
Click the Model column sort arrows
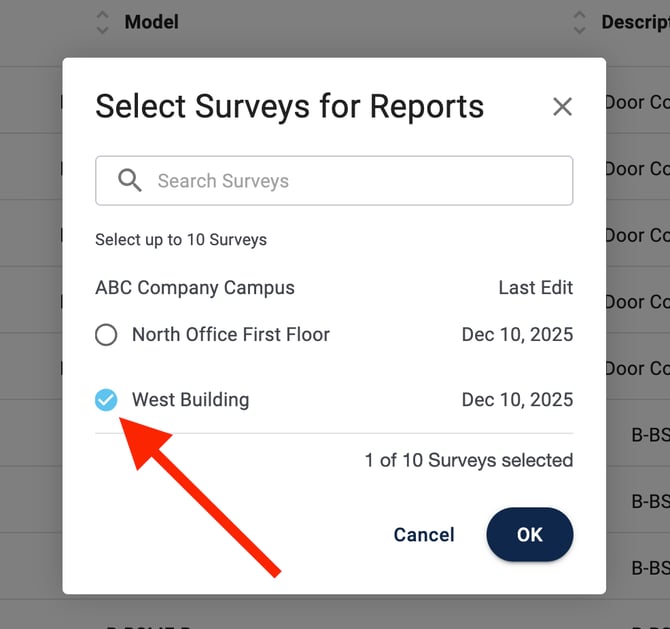102,22
